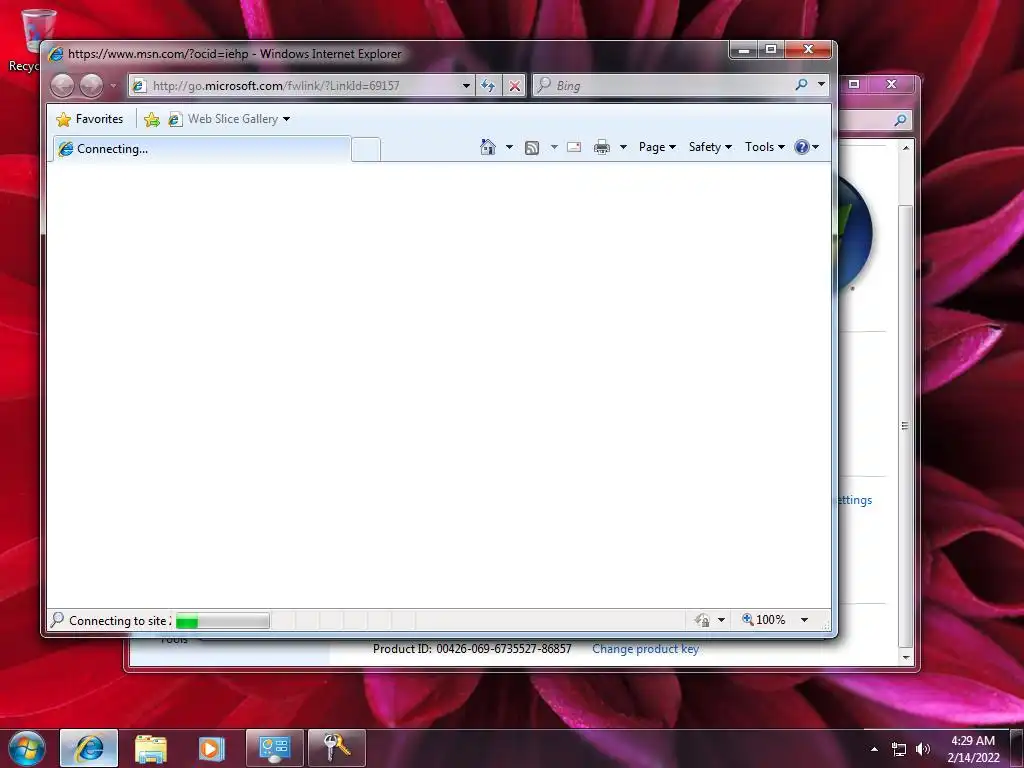Expand security zone dropdown arrow
1024x768 pixels.
[x=721, y=620]
